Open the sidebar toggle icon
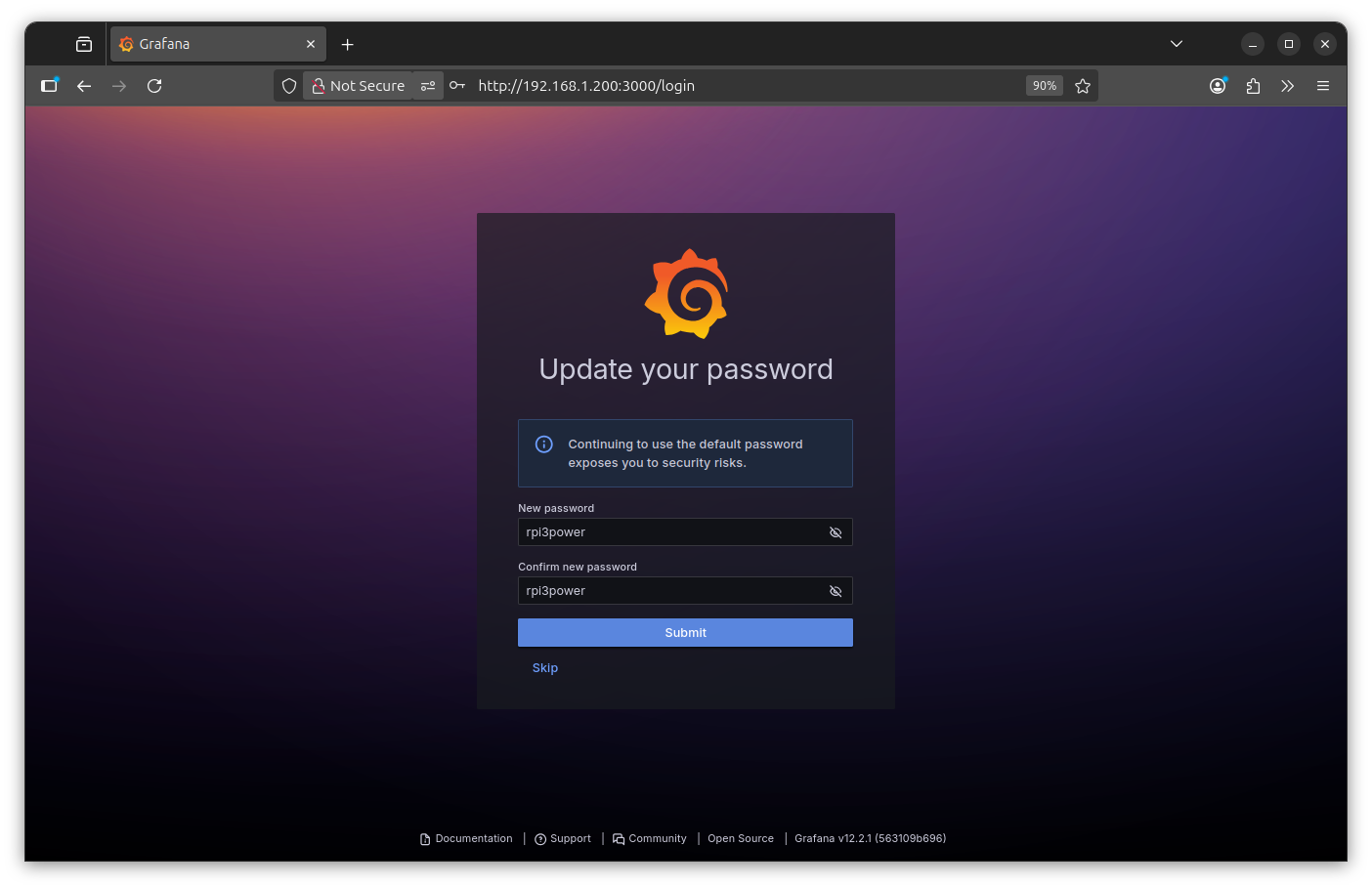The image size is (1372, 889). coord(49,86)
